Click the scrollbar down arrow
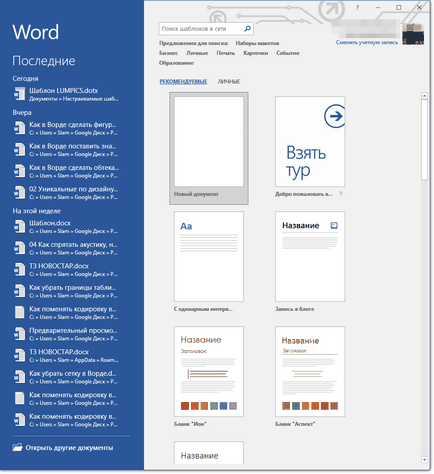Screen dimensions: 434x474 (424, 460)
